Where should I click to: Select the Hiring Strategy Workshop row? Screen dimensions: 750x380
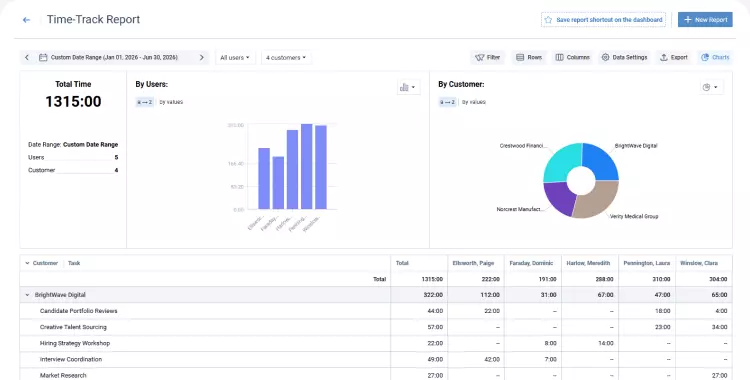tap(376, 343)
